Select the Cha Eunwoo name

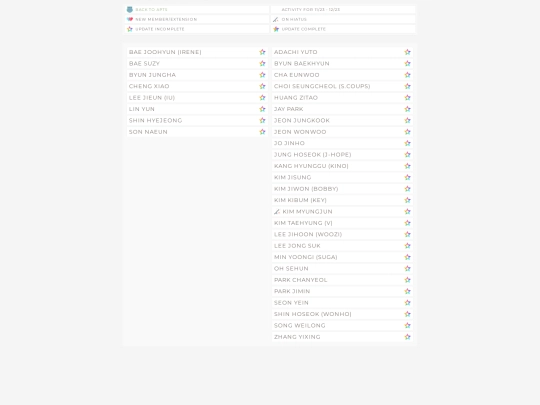tap(297, 75)
